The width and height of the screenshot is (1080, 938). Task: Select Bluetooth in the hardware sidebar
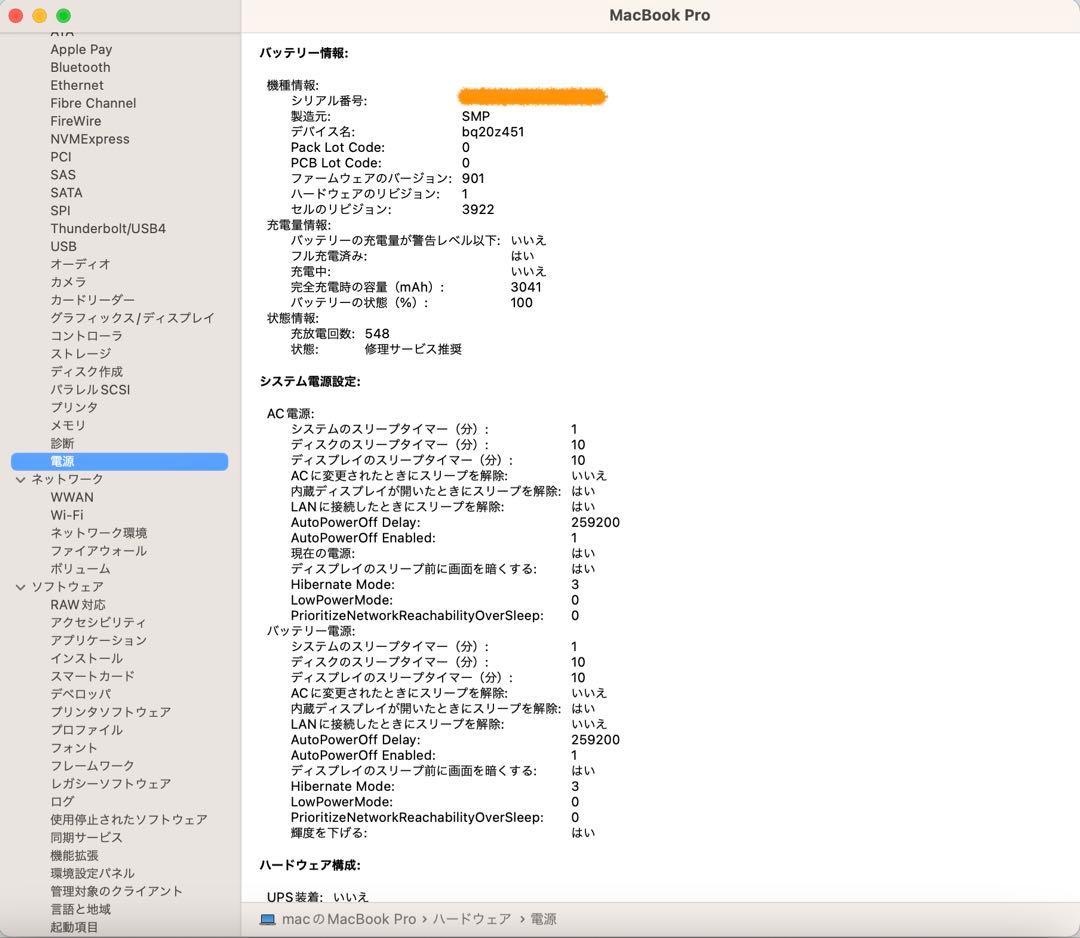80,67
